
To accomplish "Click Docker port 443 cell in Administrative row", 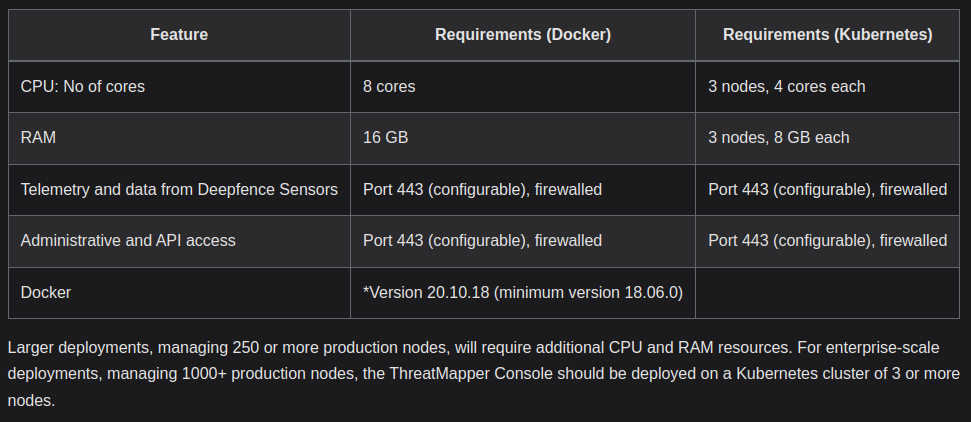I will [523, 241].
